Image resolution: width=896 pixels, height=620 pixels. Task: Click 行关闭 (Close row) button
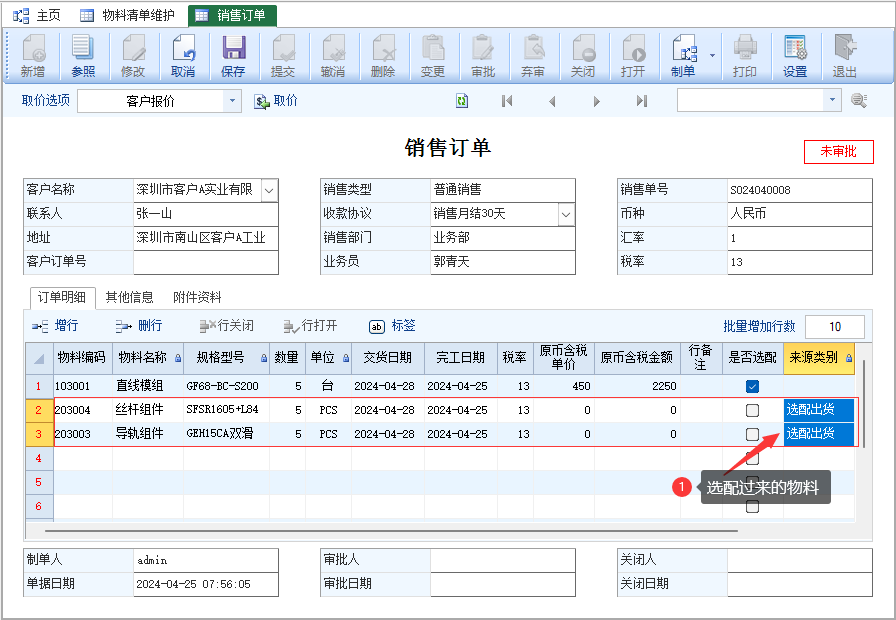tap(226, 326)
